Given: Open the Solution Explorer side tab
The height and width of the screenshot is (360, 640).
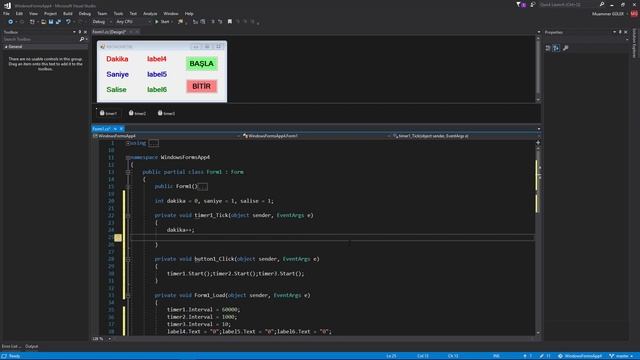Looking at the screenshot, I should (635, 43).
